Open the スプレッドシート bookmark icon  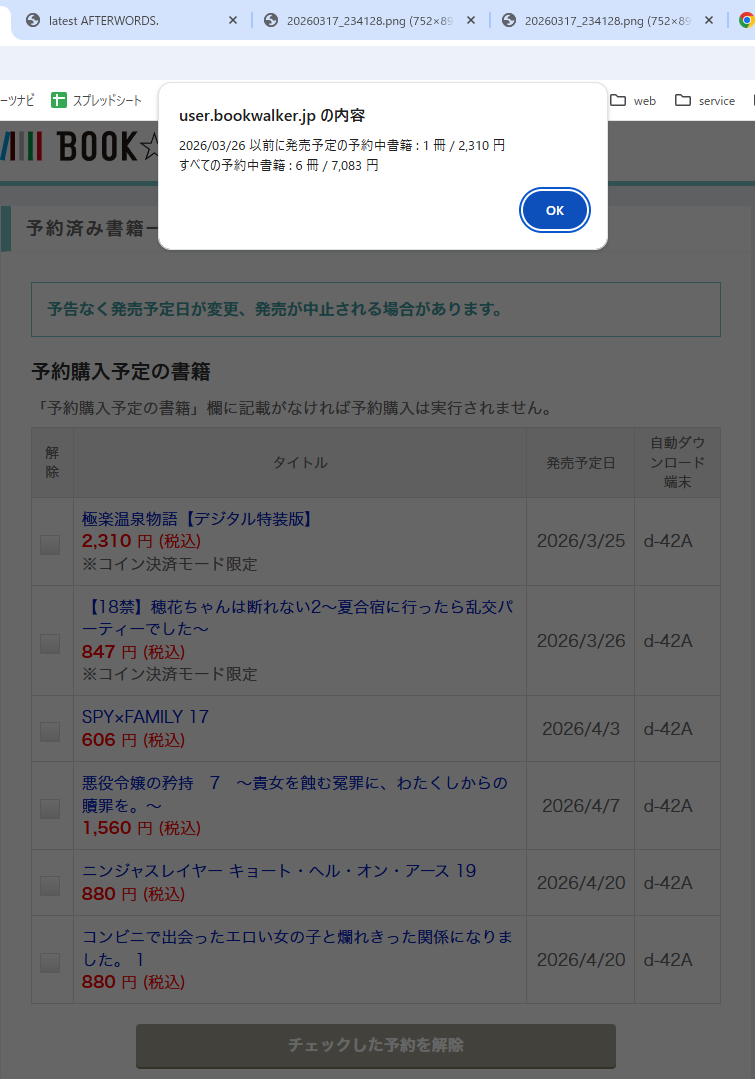[x=59, y=100]
